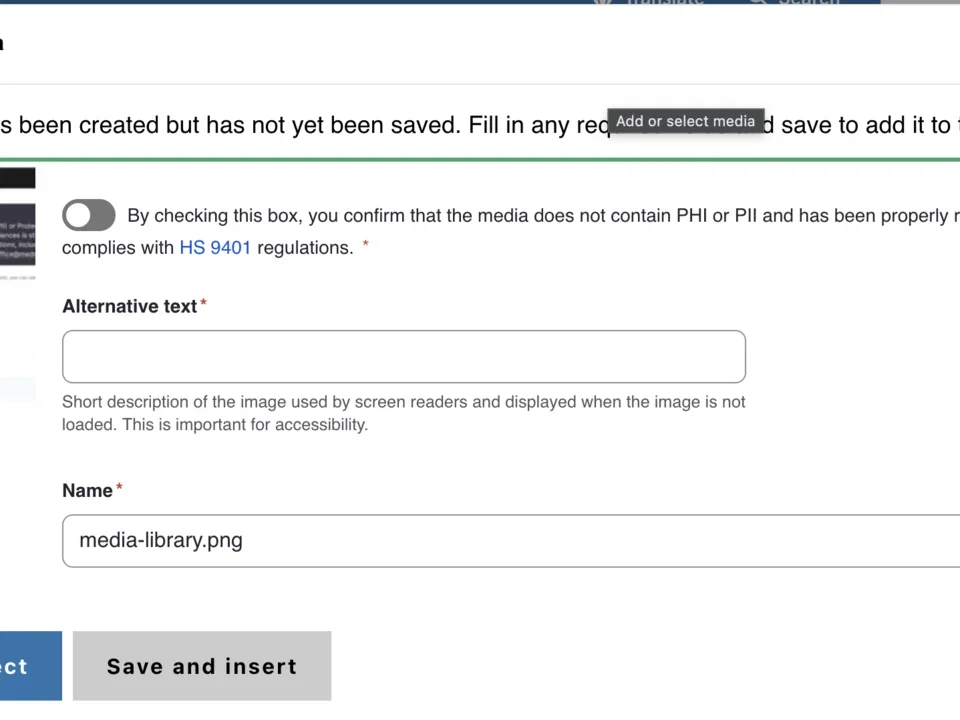Image resolution: width=960 pixels, height=720 pixels.
Task: Click inside the Alternative text input field
Action: pyautogui.click(x=403, y=356)
